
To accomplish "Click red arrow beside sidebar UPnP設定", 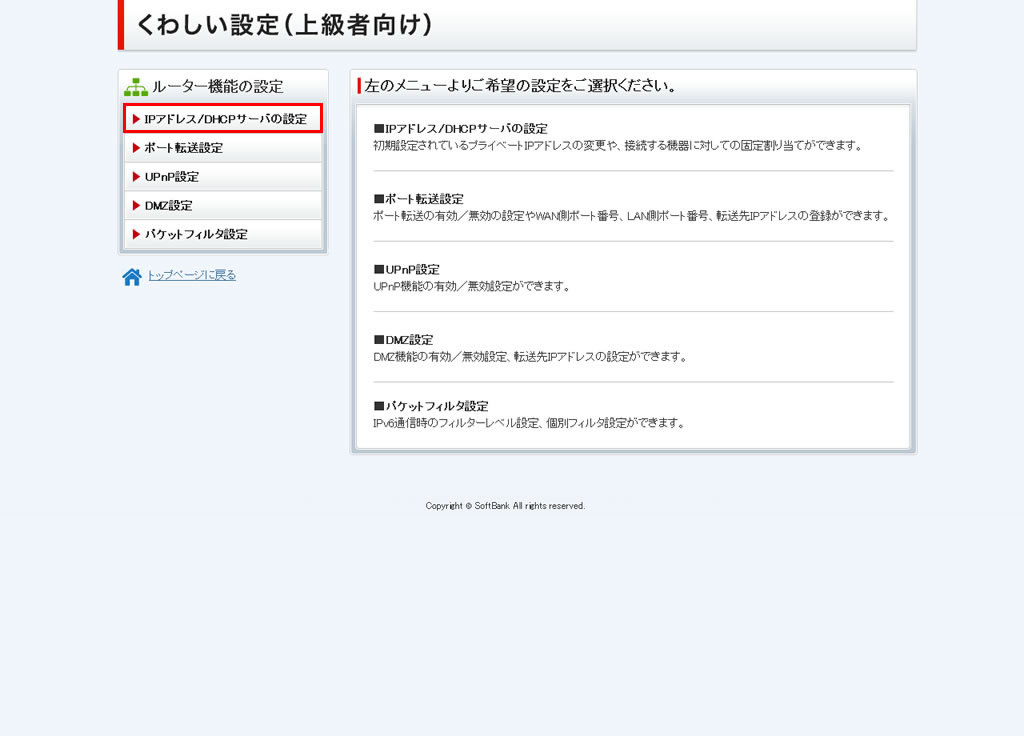I will 137,177.
